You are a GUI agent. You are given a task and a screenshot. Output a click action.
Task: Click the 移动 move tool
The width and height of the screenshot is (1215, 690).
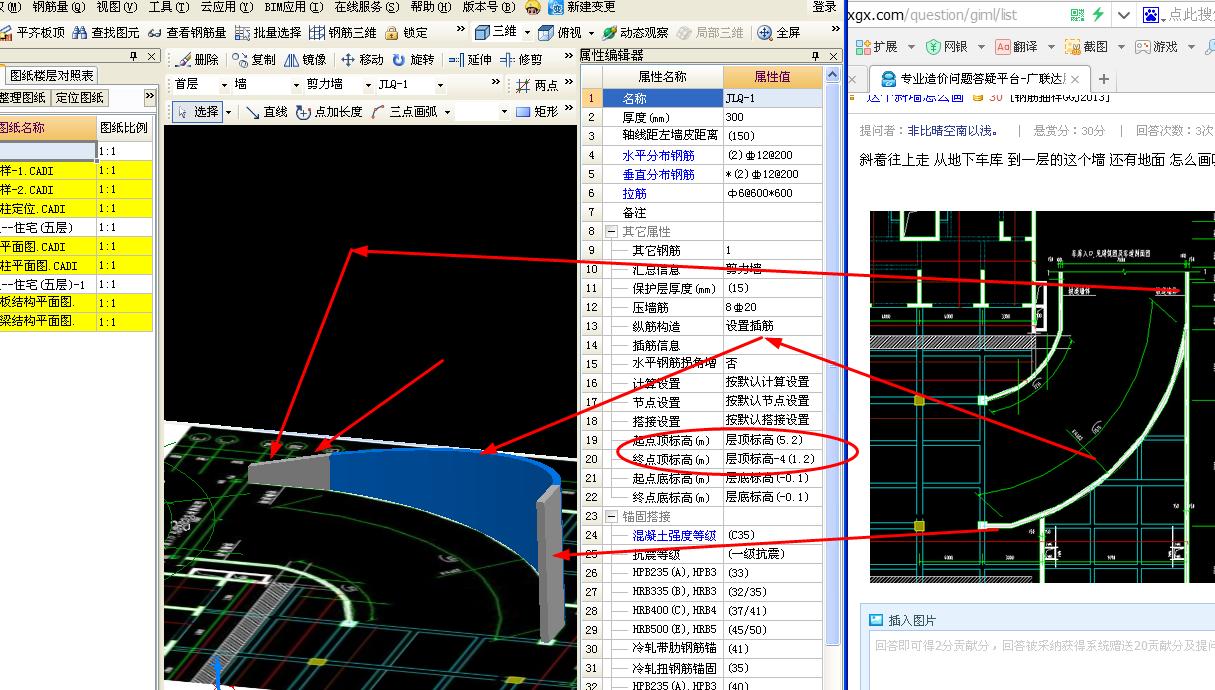click(363, 60)
